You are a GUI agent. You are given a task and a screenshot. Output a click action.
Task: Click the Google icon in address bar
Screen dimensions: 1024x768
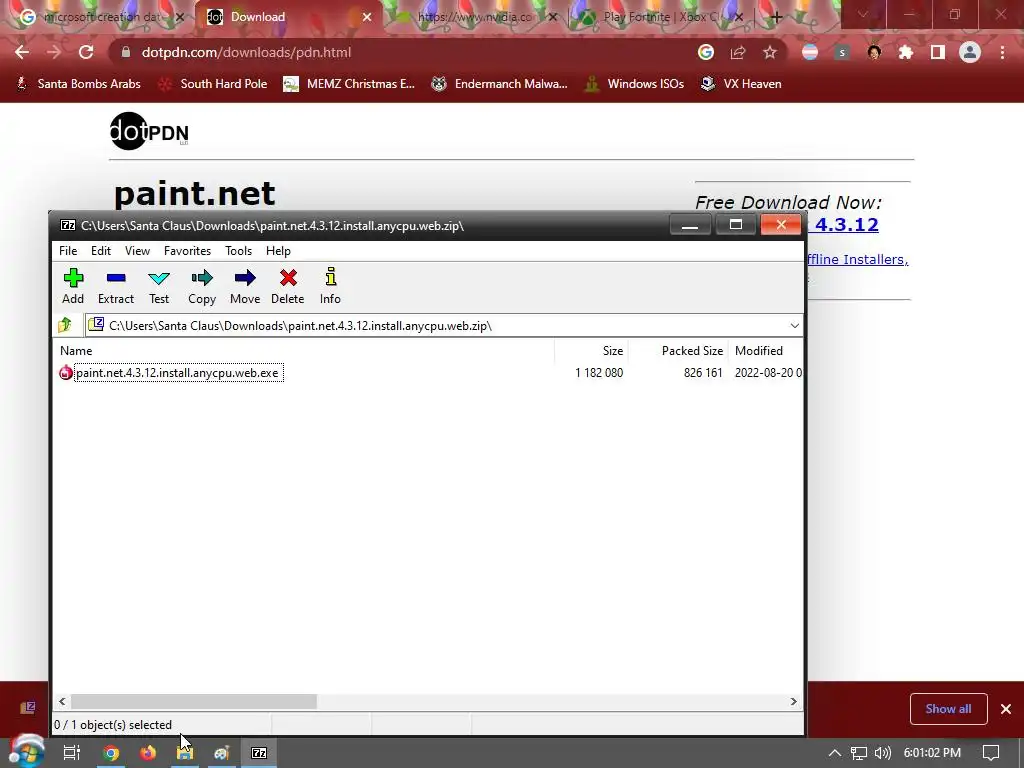click(x=705, y=52)
